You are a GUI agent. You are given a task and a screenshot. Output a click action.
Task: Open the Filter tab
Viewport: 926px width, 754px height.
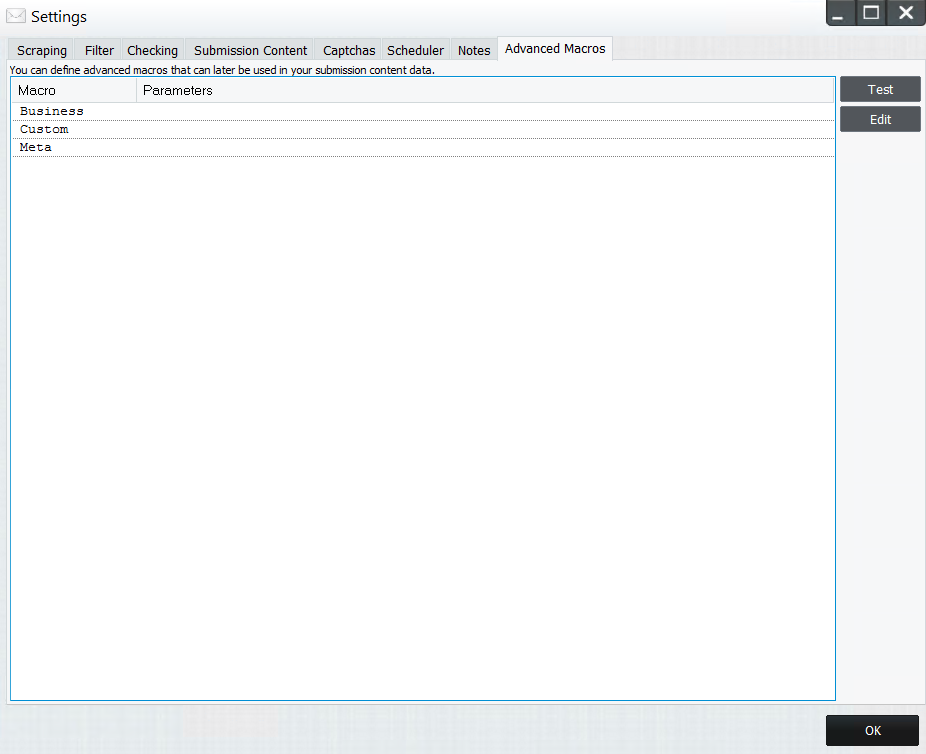tap(99, 50)
